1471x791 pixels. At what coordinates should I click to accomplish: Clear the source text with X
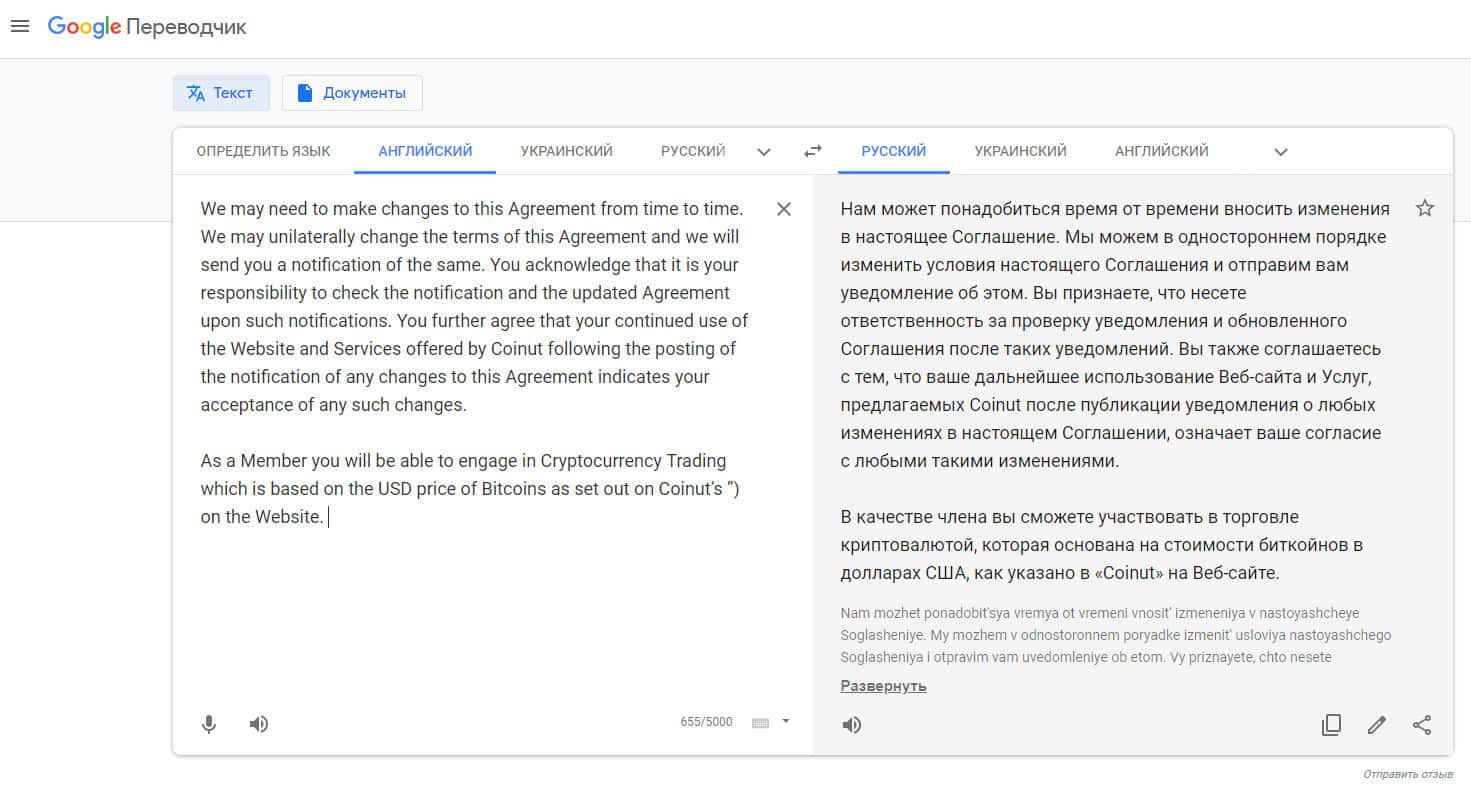[784, 209]
